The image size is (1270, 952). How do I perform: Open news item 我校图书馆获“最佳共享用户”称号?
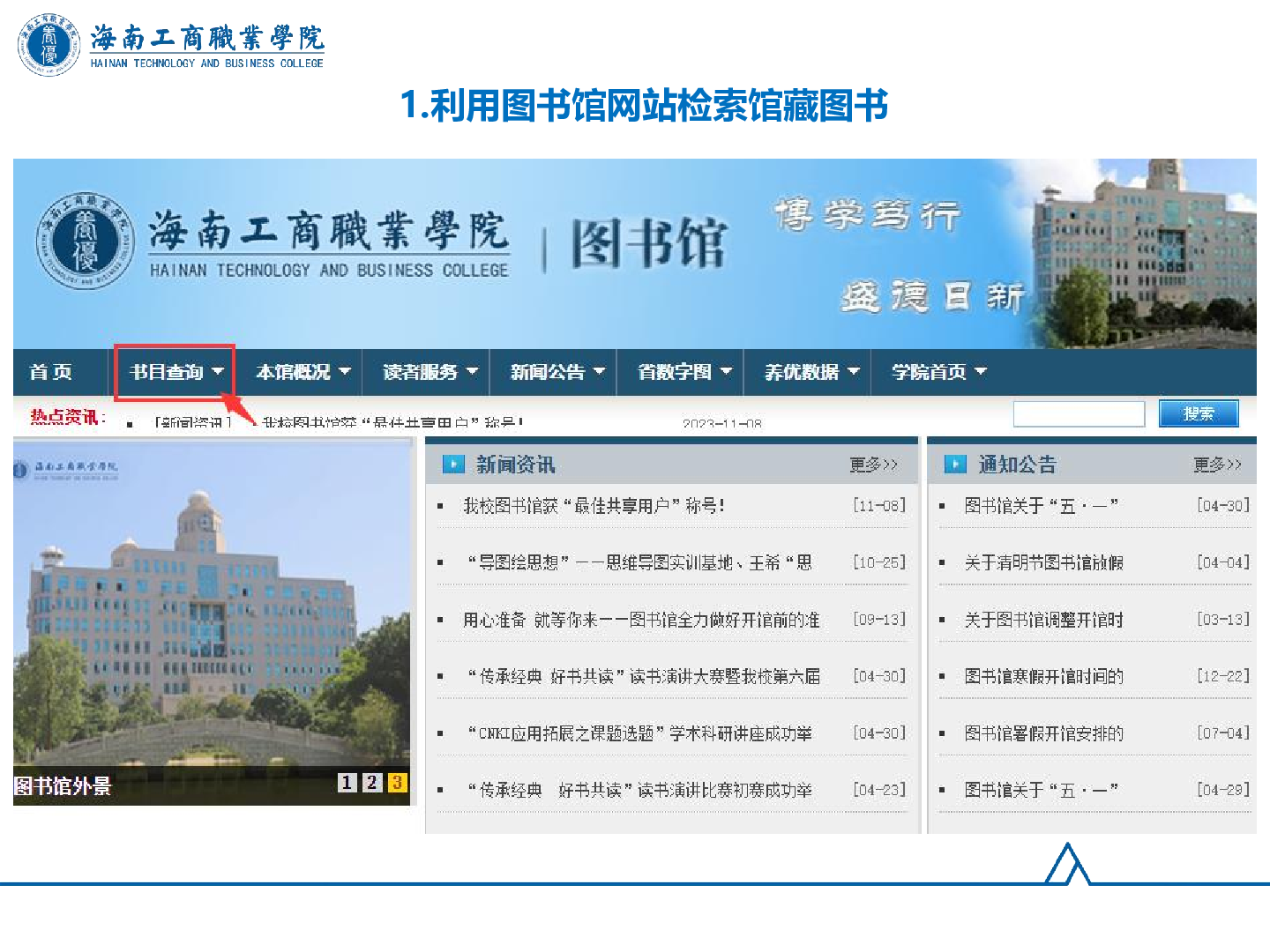click(x=594, y=506)
